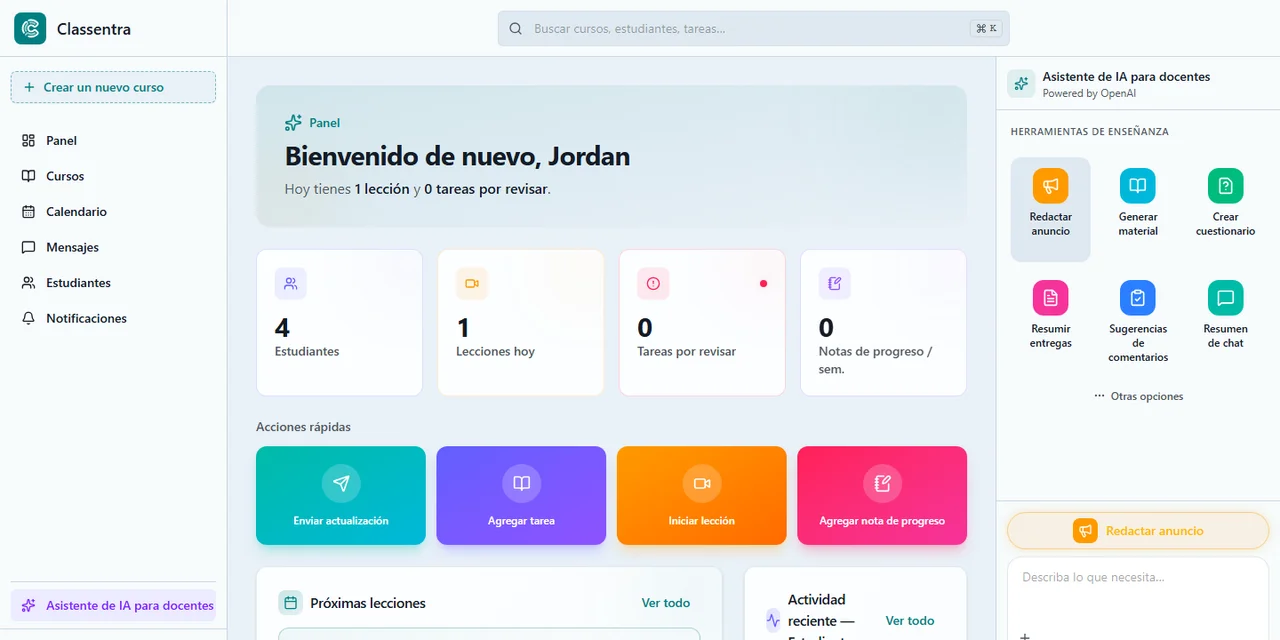
Task: Click the note icon on Agregar nota
Action: tap(882, 484)
